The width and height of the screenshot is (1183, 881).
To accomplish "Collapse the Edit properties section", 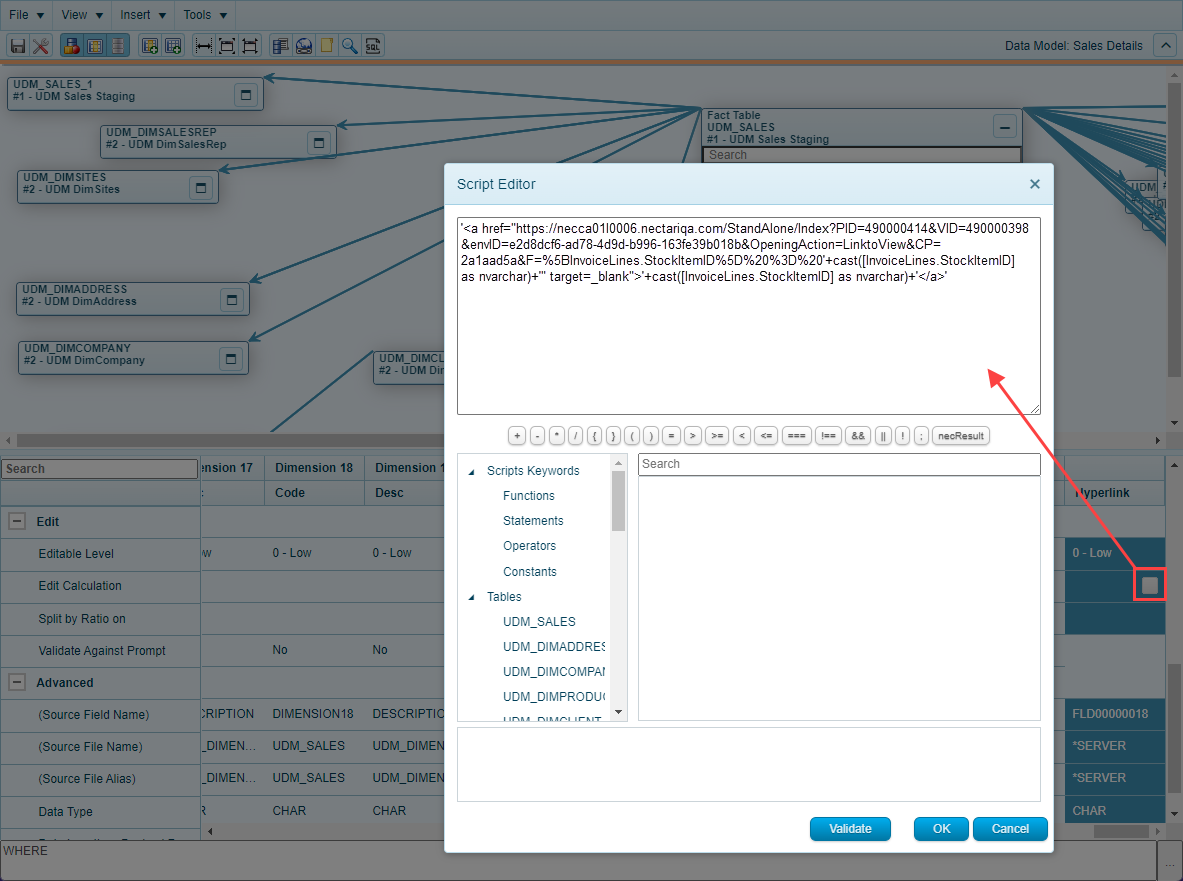I will (x=17, y=521).
